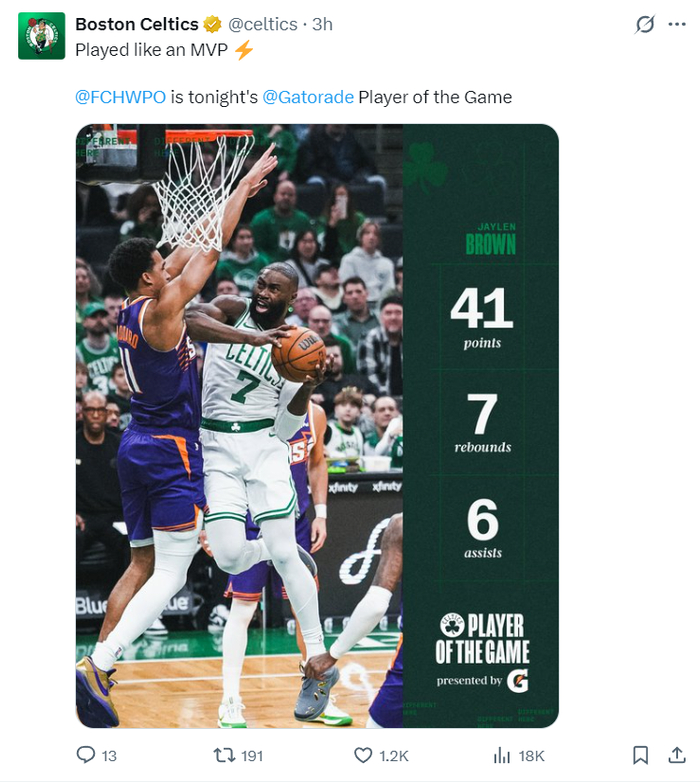Expand the Jaylen Brown game photo

coord(317,425)
